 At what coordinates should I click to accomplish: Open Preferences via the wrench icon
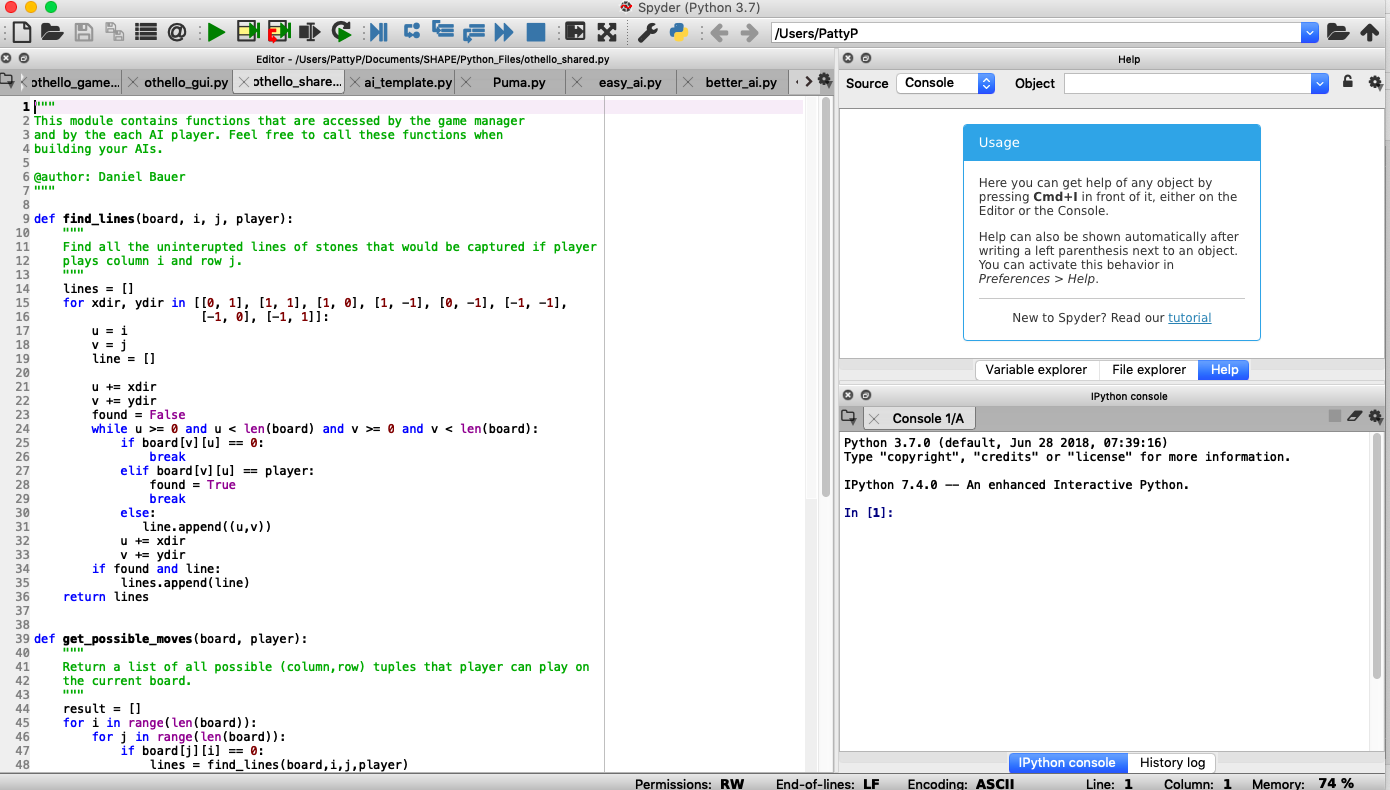click(647, 32)
